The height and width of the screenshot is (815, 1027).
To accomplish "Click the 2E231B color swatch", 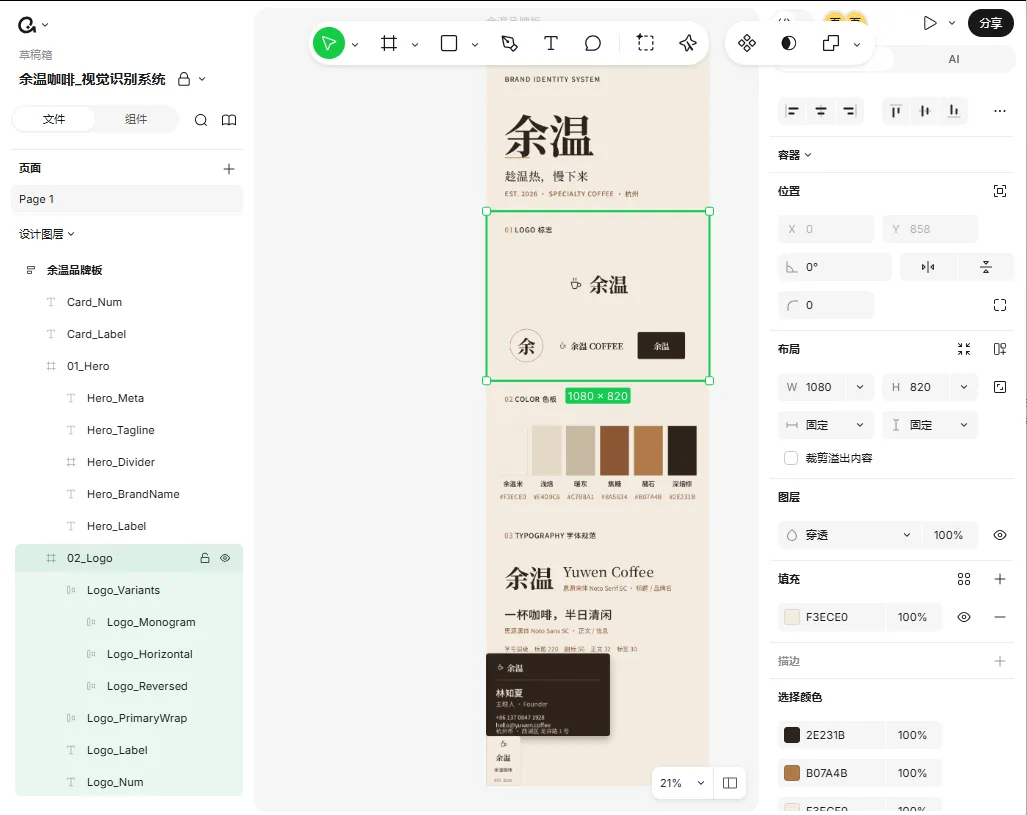I will tap(792, 735).
